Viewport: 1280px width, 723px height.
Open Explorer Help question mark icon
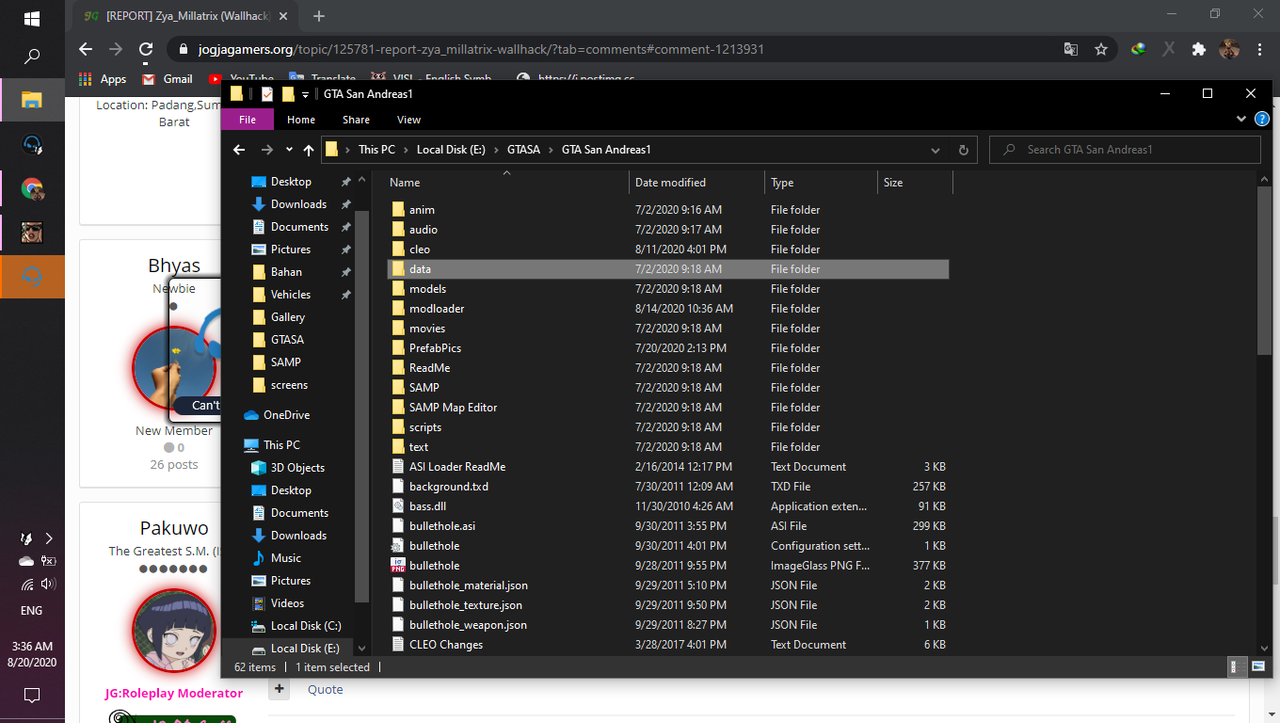tap(1262, 119)
